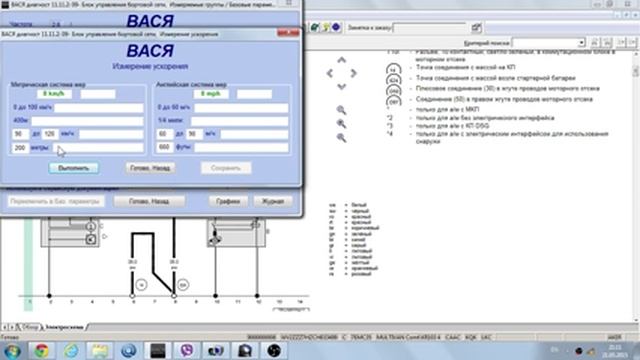This screenshot has width=640, height=360.
Task: Pan the diagram down with the arrow
Action: [x=342, y=87]
